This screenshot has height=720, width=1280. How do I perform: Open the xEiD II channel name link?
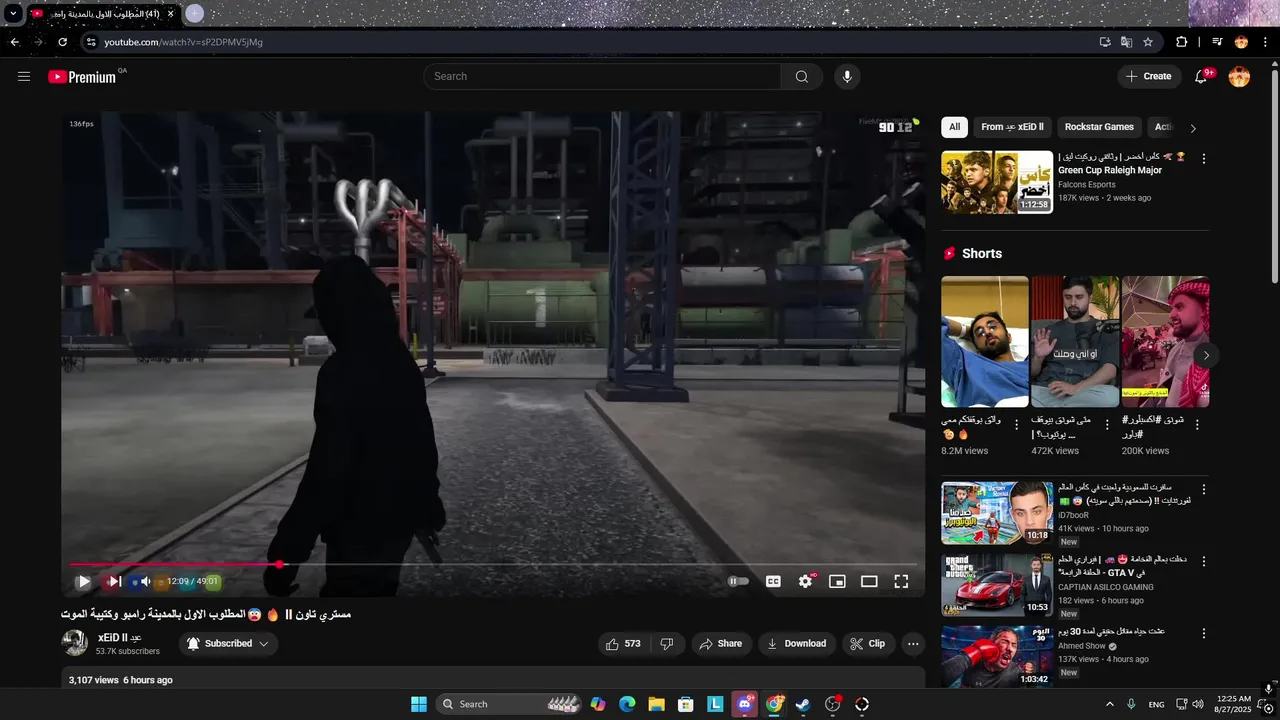(119, 638)
